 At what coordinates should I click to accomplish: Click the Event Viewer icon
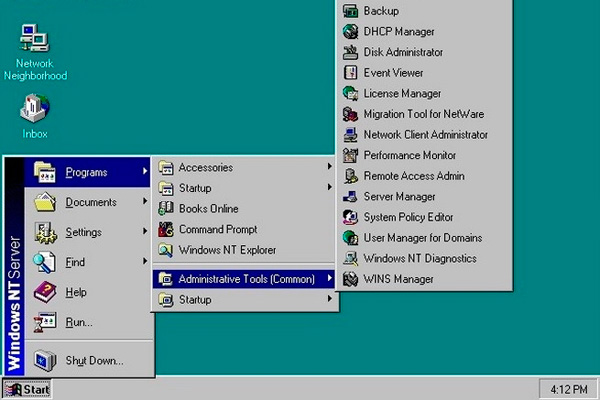pos(351,73)
